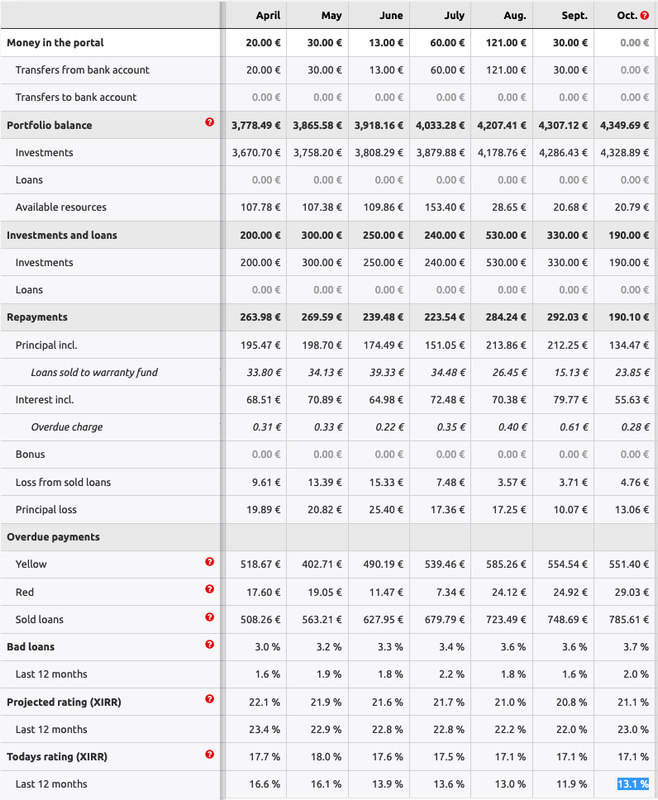Image resolution: width=658 pixels, height=800 pixels.
Task: Click the Loss from sold loans label
Action: 63,482
